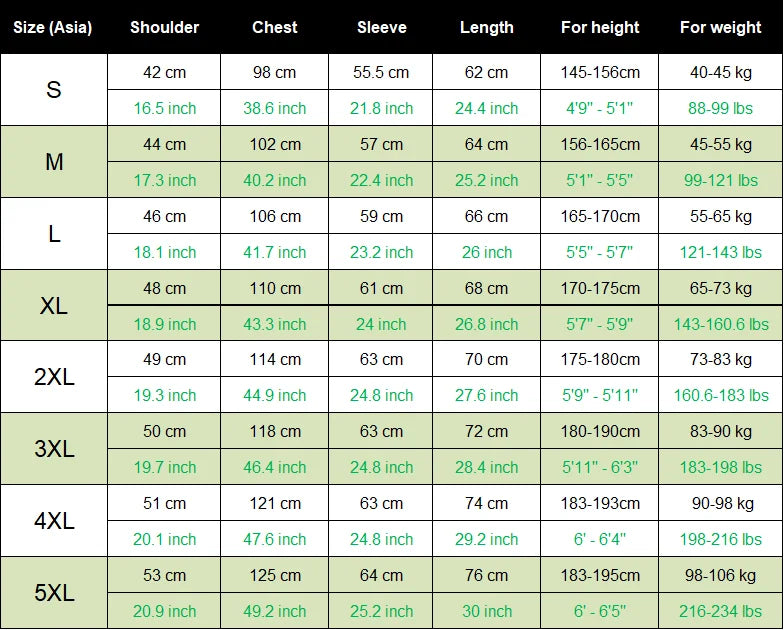Click the Length column header
Screen dimensions: 784x630
point(486,28)
